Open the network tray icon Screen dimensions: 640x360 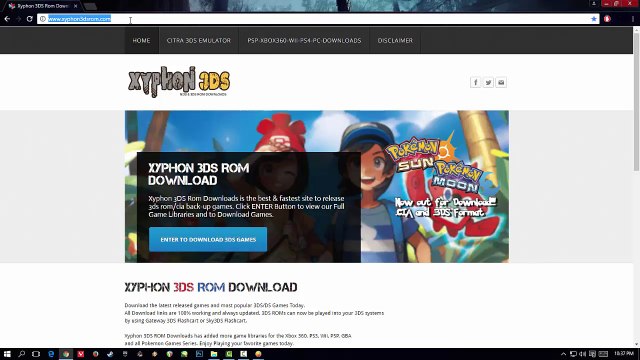tap(573, 354)
